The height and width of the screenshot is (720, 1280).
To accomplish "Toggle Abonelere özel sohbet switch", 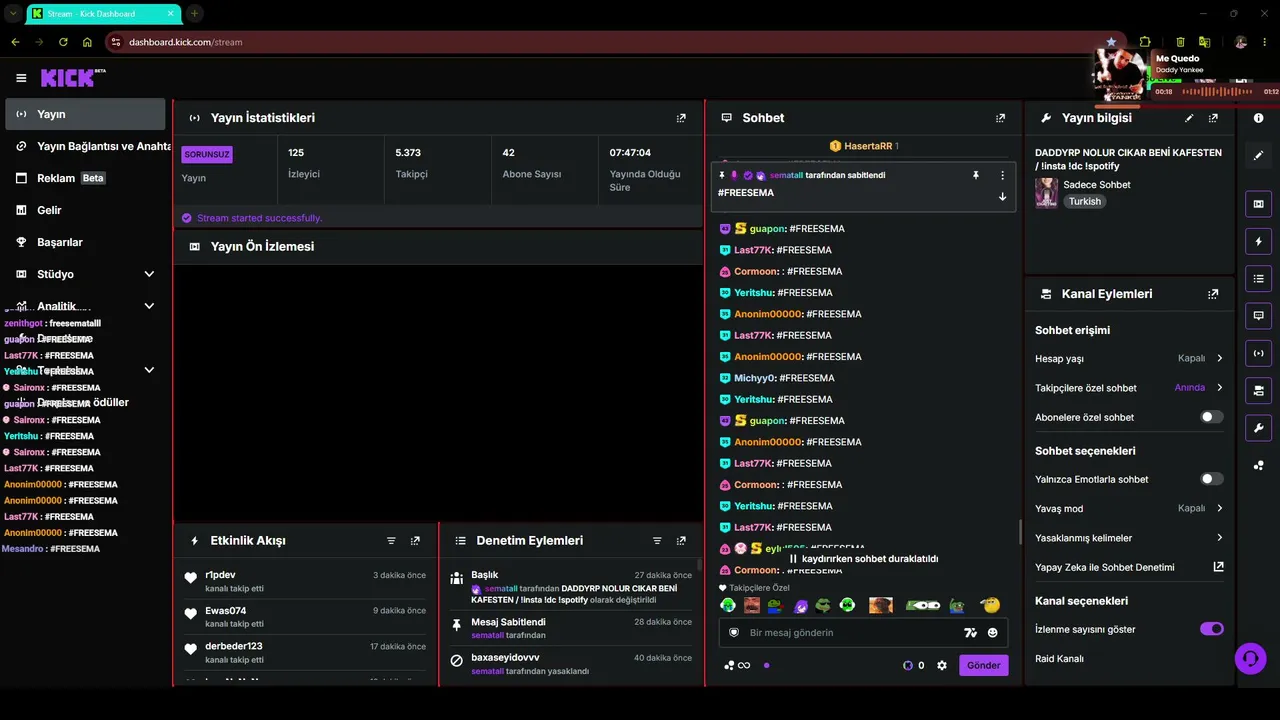I will click(x=1211, y=417).
